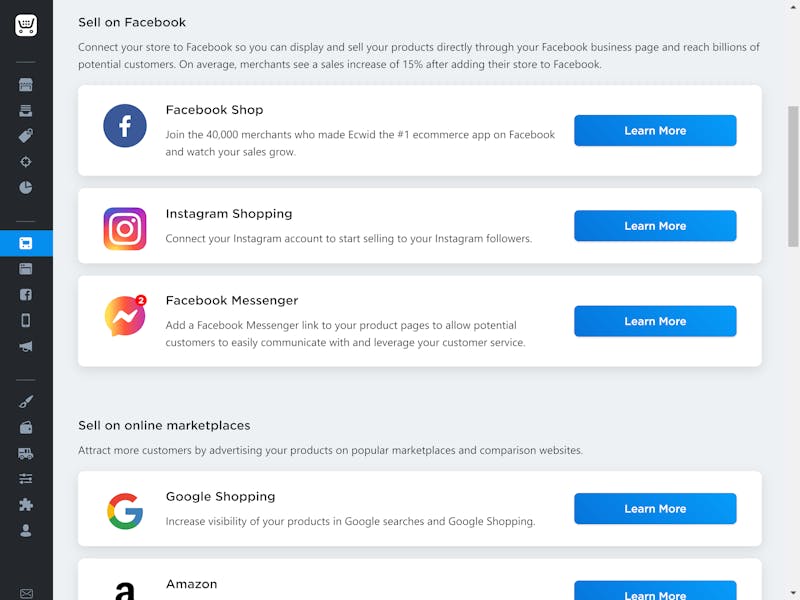Open the pie chart reports icon
The image size is (800, 600).
click(26, 187)
